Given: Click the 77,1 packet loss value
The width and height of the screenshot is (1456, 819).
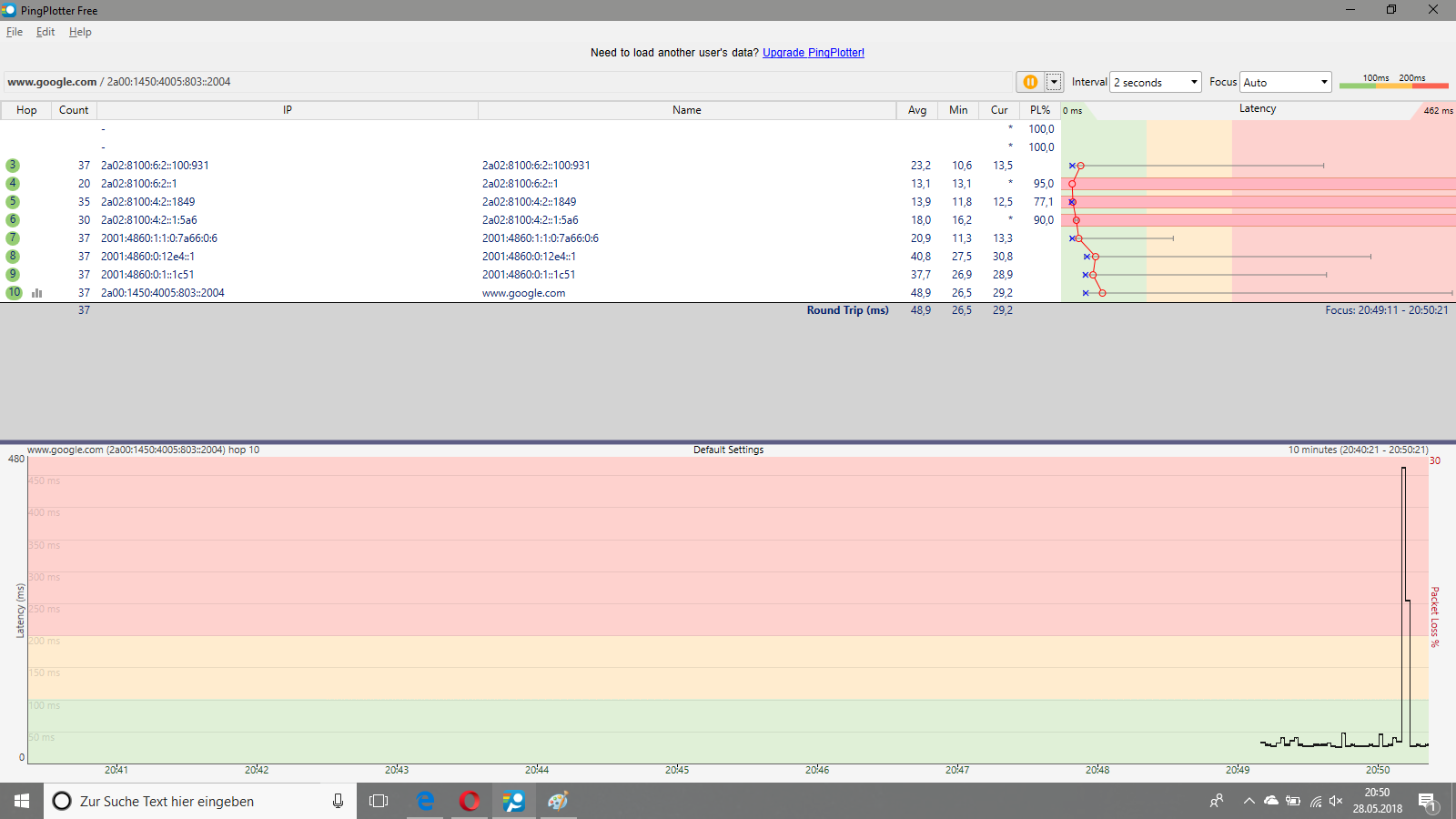Looking at the screenshot, I should pyautogui.click(x=1043, y=202).
